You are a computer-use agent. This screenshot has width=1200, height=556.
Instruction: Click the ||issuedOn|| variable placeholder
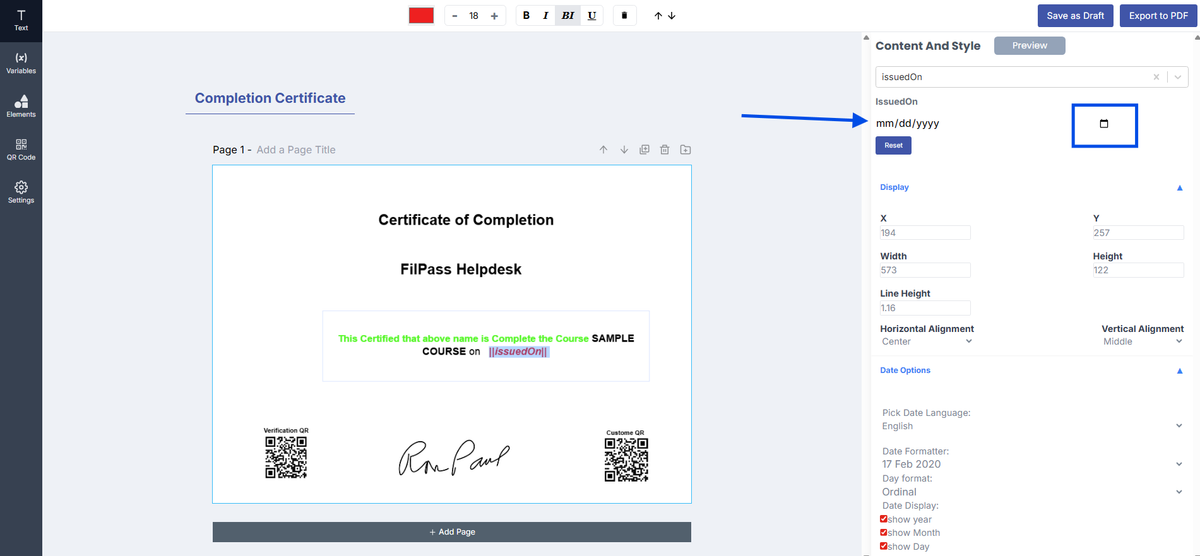519,352
